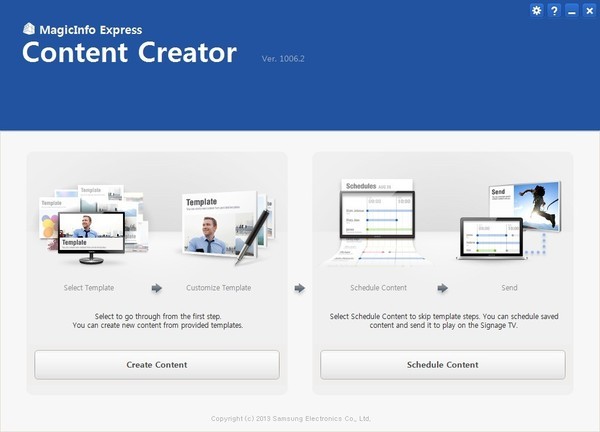Click arrow between Select and Customize Template
This screenshot has width=600, height=432.
click(x=156, y=288)
